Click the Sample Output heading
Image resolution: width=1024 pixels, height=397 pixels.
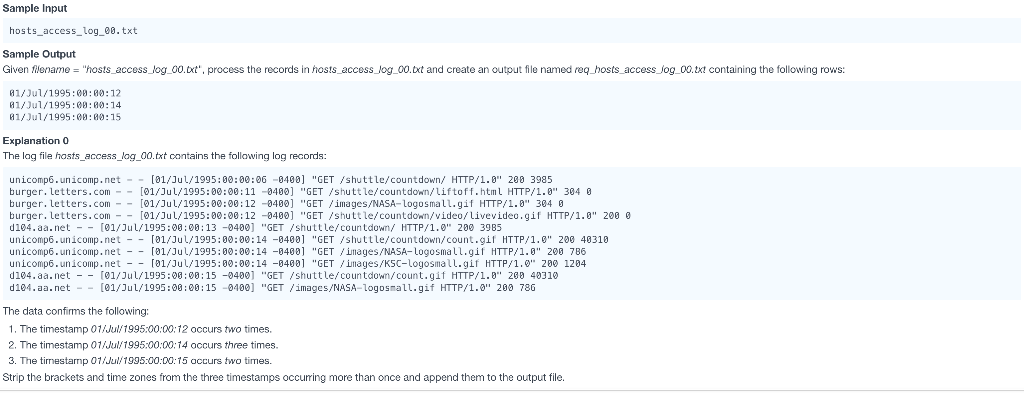(x=39, y=54)
